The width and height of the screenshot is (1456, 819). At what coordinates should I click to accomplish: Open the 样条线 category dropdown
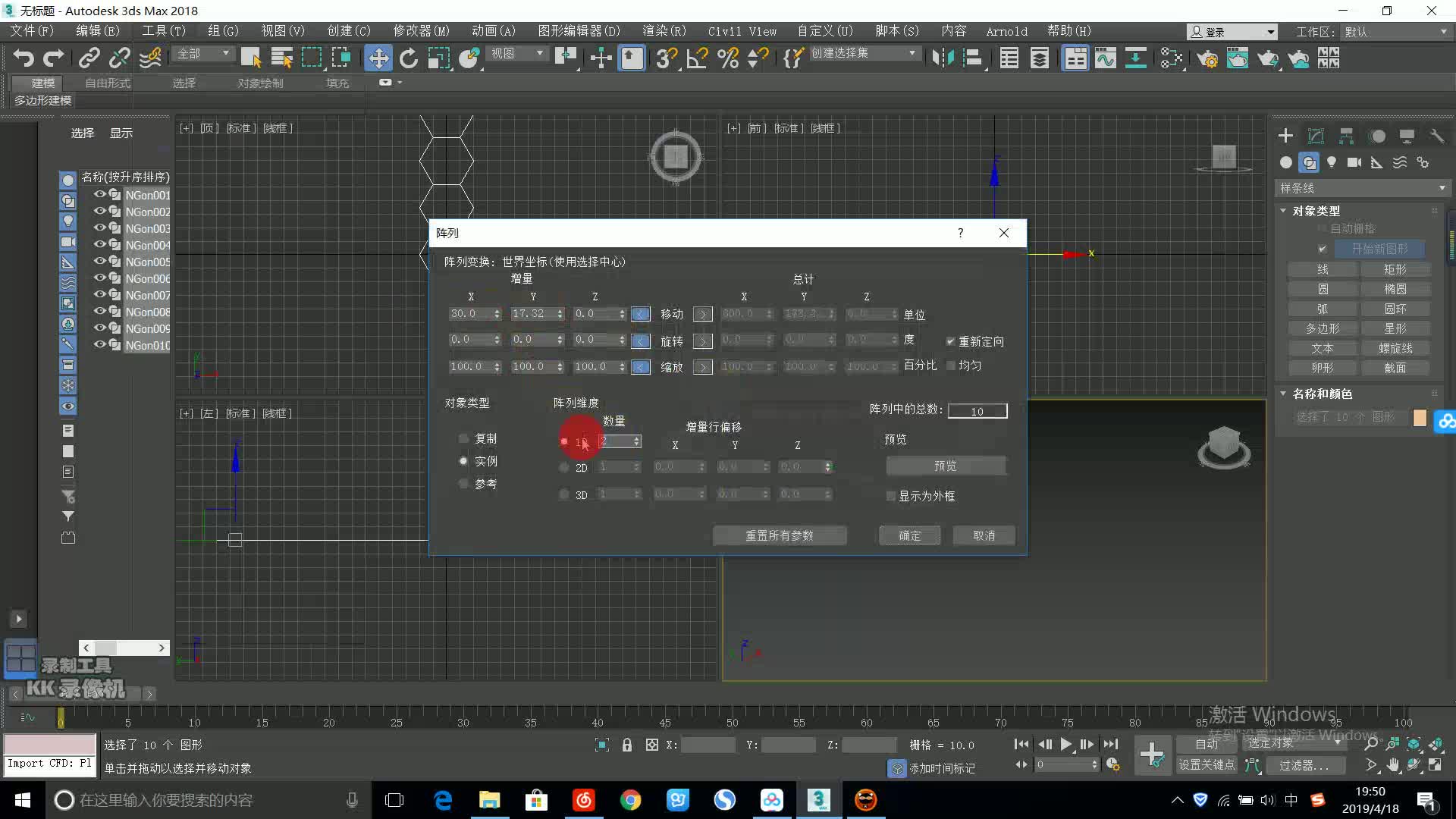[x=1441, y=187]
